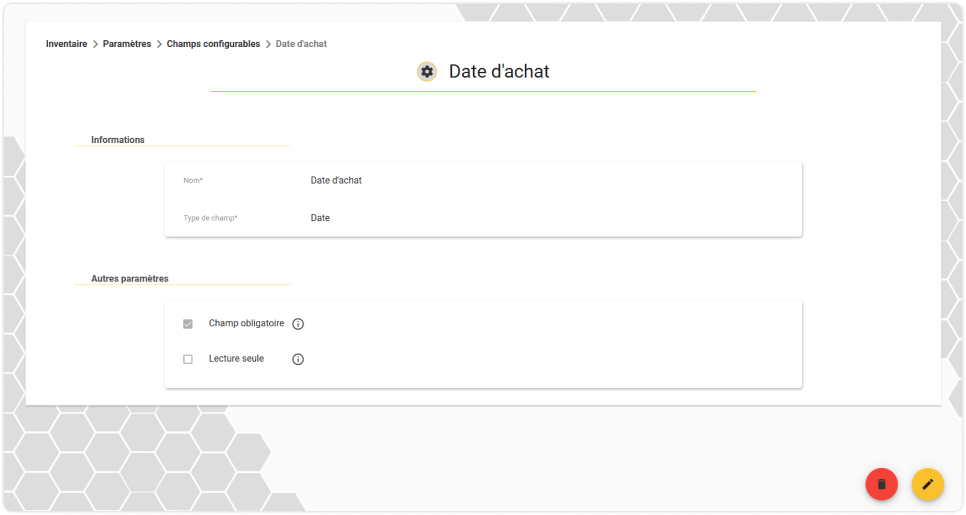Open info icon for Lecture seule

tap(298, 359)
